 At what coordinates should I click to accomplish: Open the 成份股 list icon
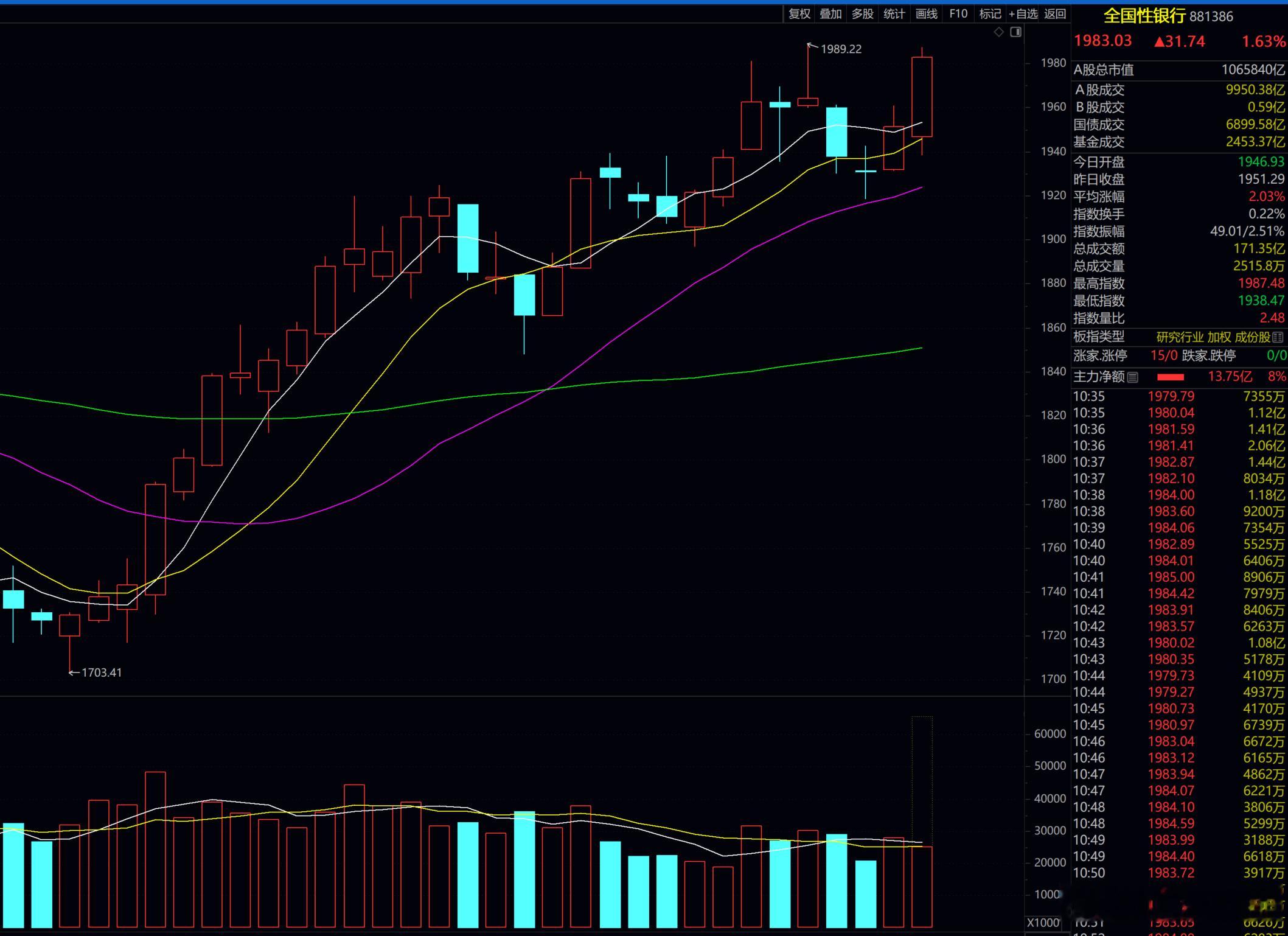pyautogui.click(x=1277, y=337)
